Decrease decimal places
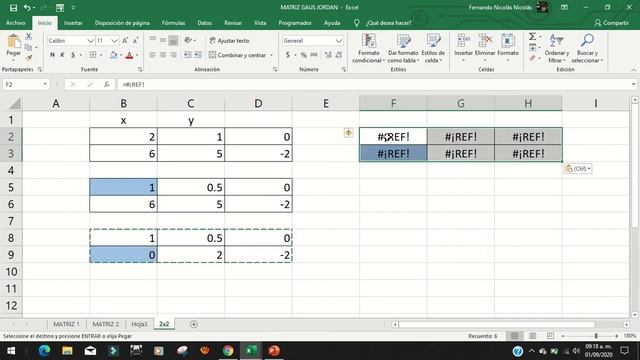Image resolution: width=640 pixels, height=360 pixels. coord(339,55)
